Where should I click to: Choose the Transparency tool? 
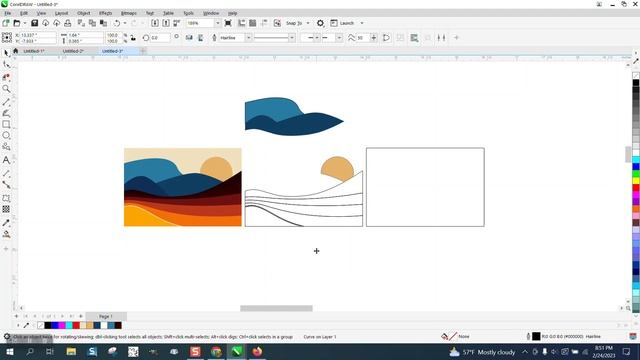click(x=6, y=209)
